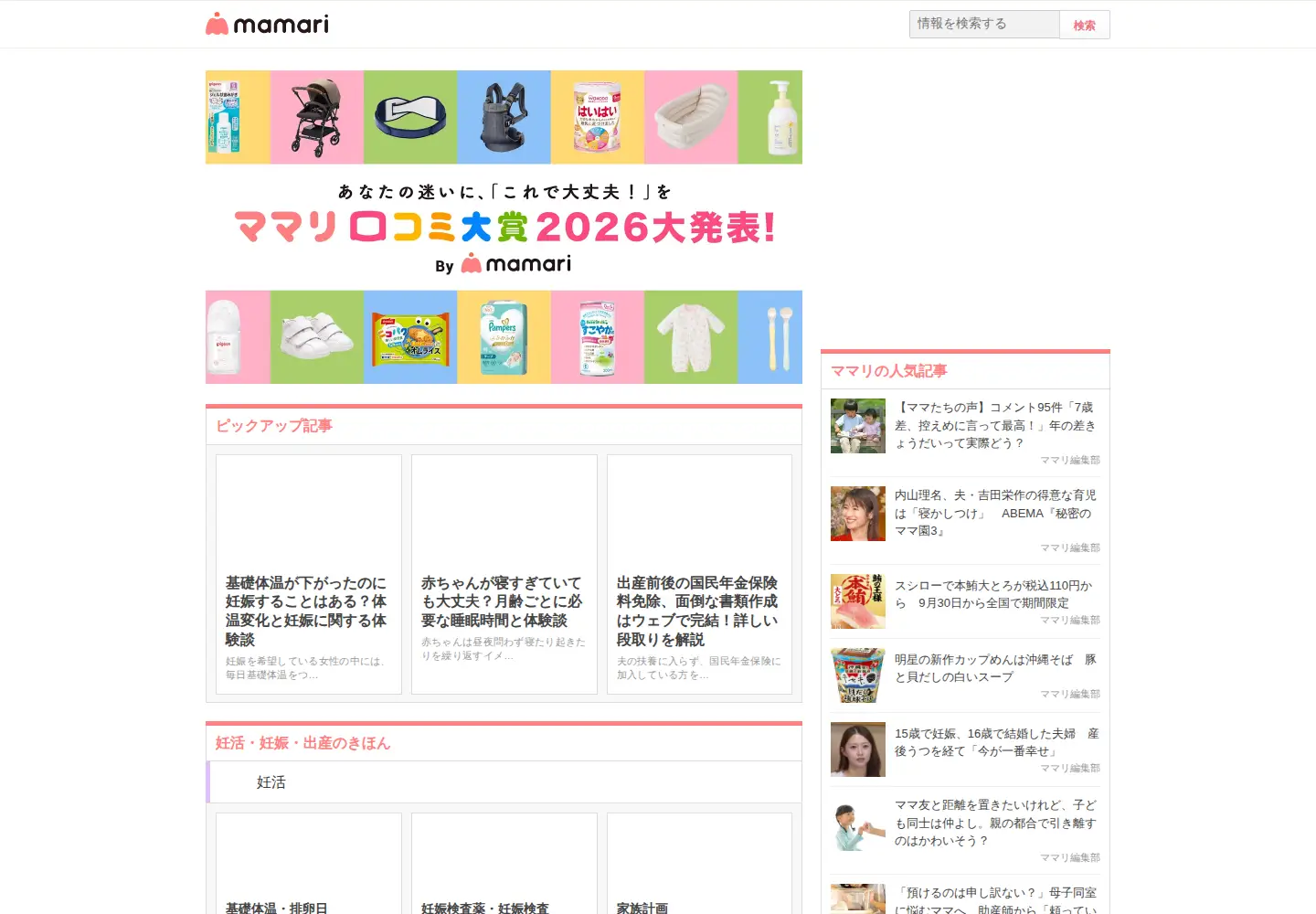1316x914 pixels.
Task: Open the スシローで本鮪大とろ article
Action: pyautogui.click(x=994, y=594)
